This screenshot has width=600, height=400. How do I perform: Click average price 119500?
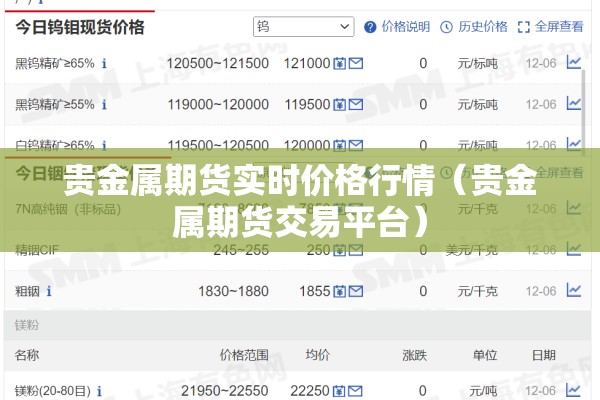point(307,104)
